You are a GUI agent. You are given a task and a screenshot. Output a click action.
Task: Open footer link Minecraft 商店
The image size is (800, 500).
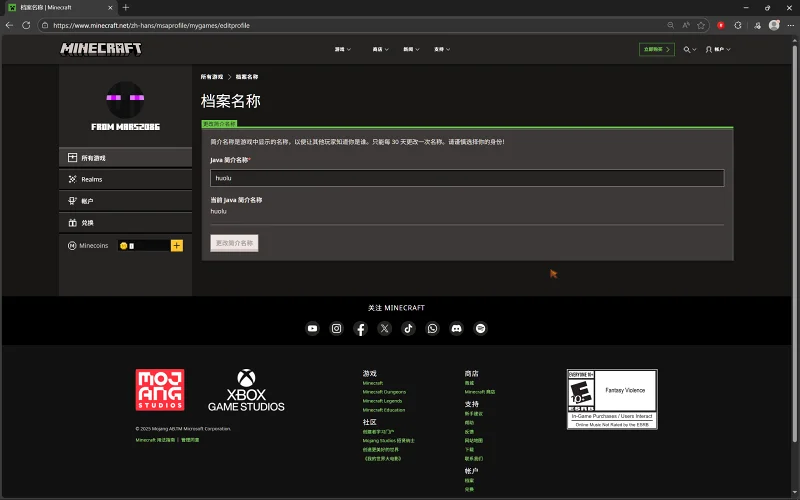point(480,392)
